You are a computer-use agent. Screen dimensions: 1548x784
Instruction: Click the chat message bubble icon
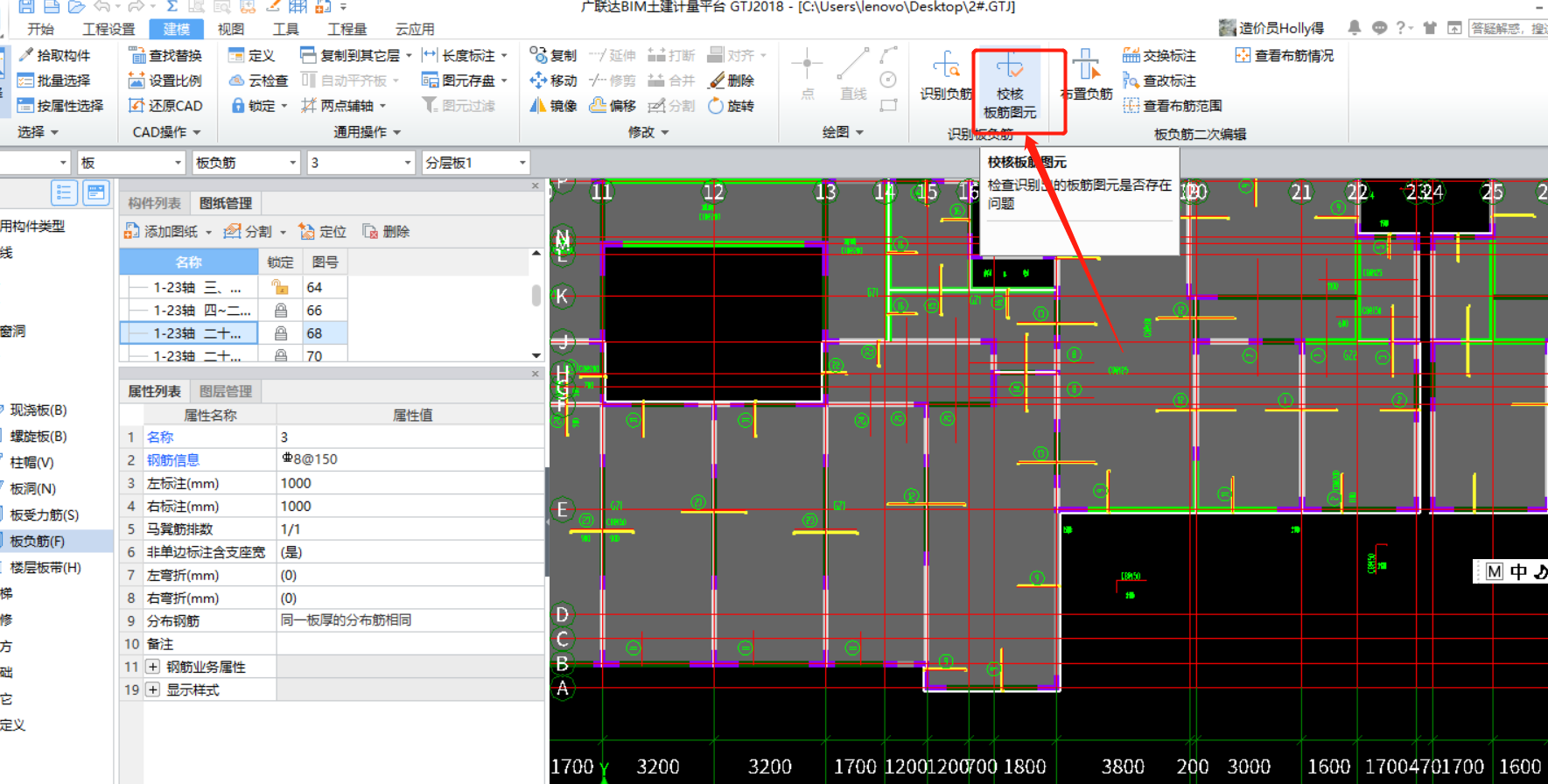coord(1379,28)
